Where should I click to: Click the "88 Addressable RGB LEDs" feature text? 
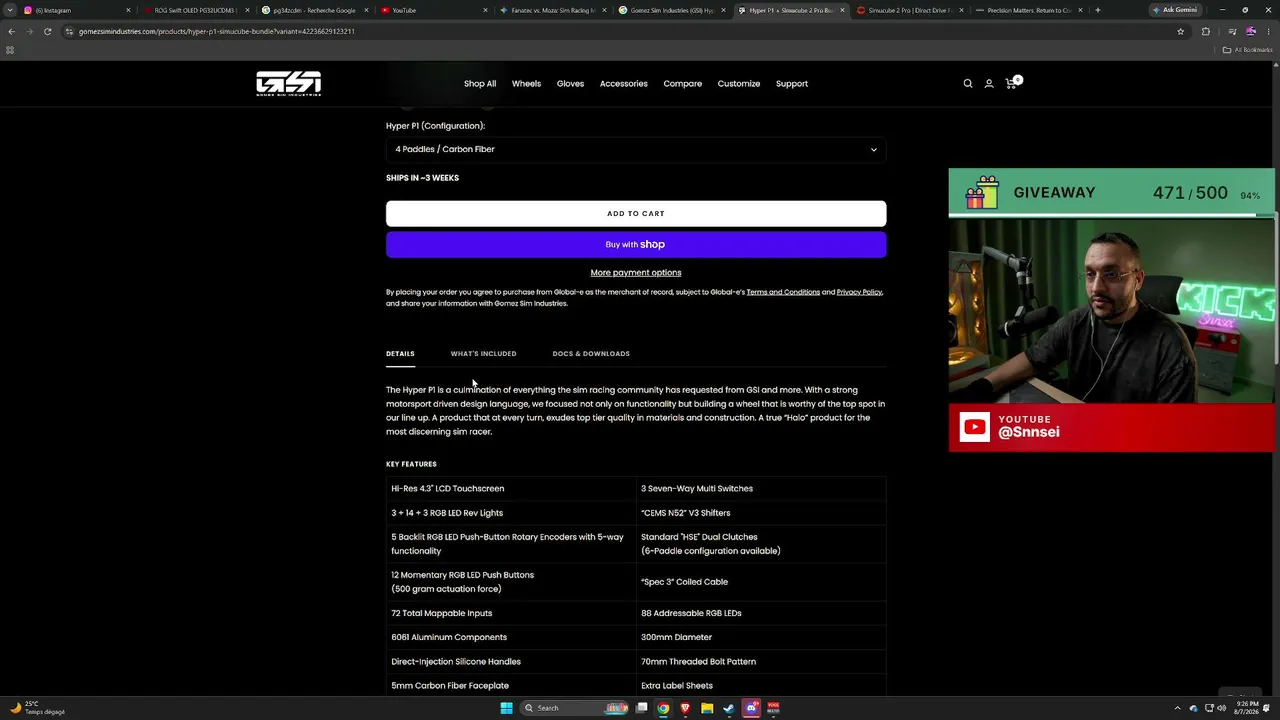[691, 613]
